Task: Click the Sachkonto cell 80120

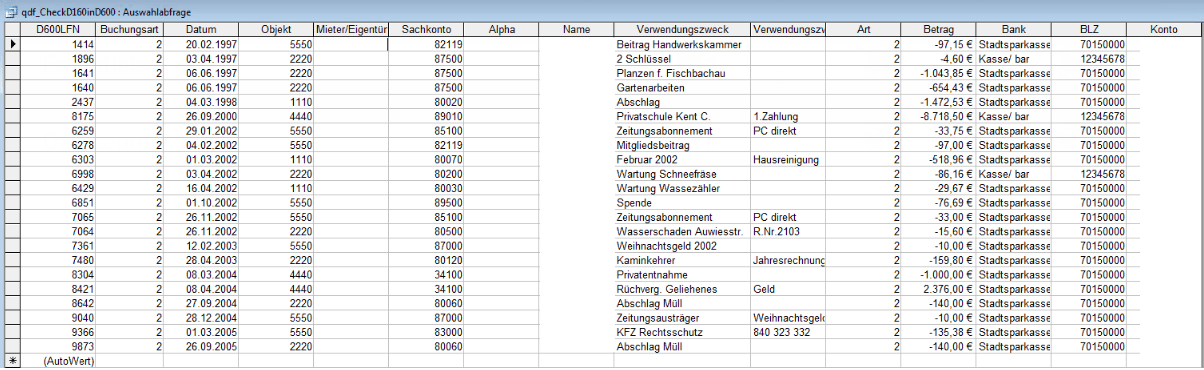Action: 426,259
